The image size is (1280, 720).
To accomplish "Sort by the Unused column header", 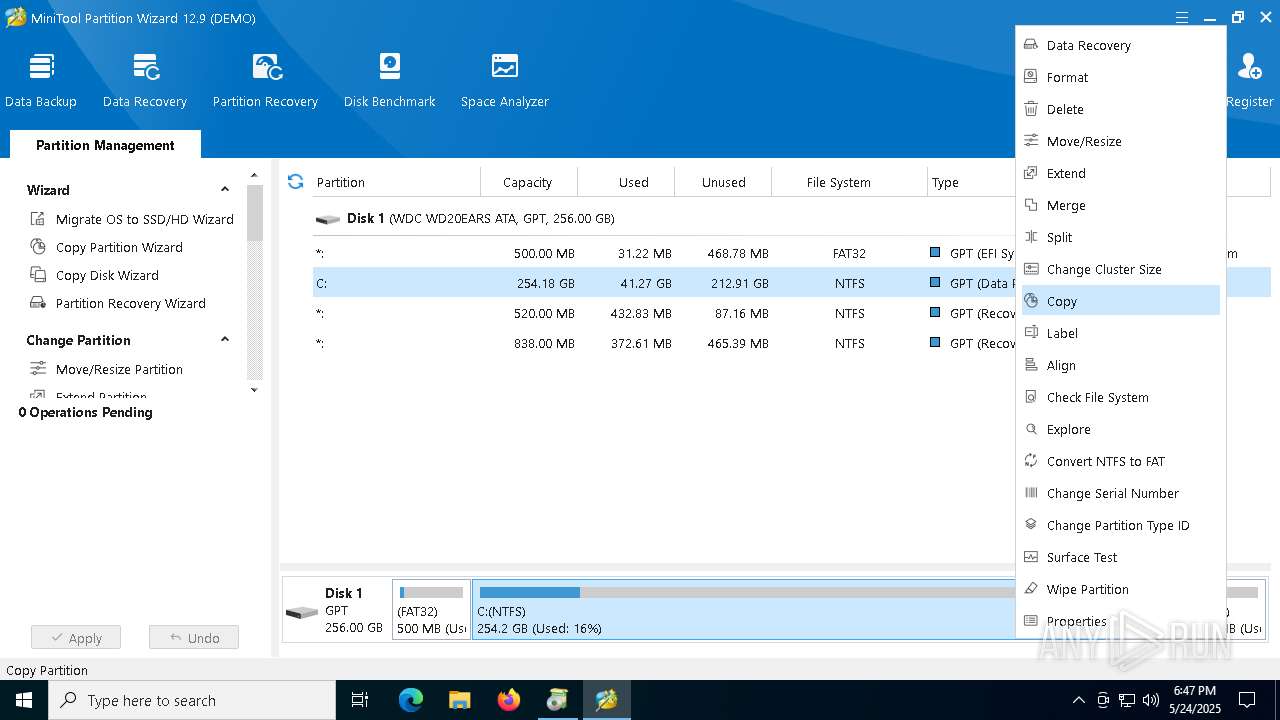I will pos(723,182).
